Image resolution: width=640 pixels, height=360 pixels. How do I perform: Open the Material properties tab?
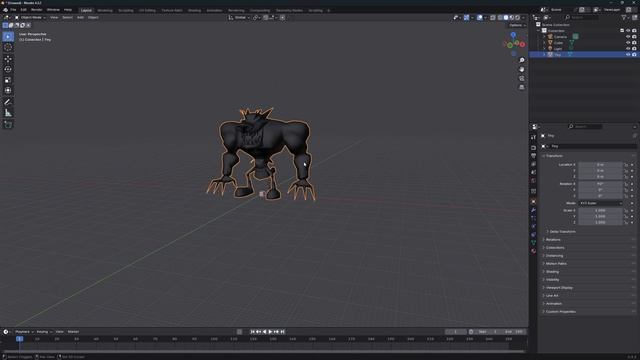click(533, 251)
